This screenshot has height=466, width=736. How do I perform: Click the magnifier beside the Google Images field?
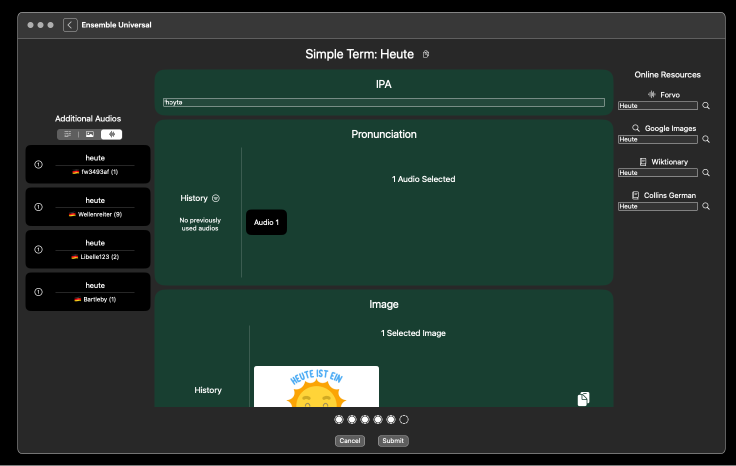coord(705,139)
